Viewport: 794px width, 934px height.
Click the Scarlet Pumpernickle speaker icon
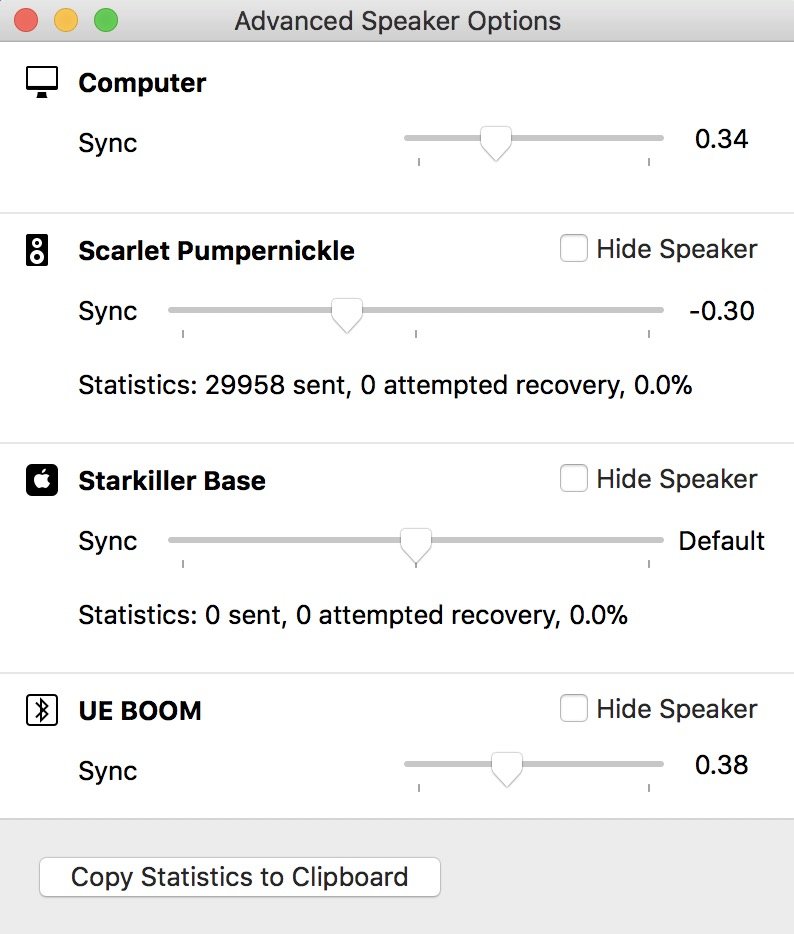click(x=38, y=250)
